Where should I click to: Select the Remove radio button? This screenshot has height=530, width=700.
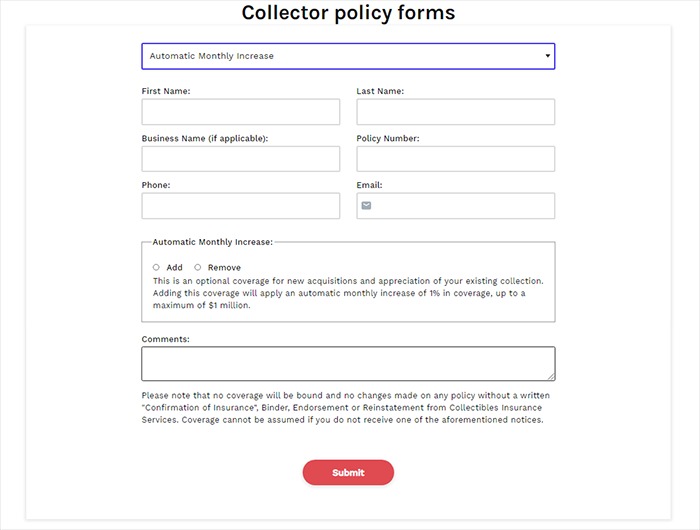tap(197, 267)
